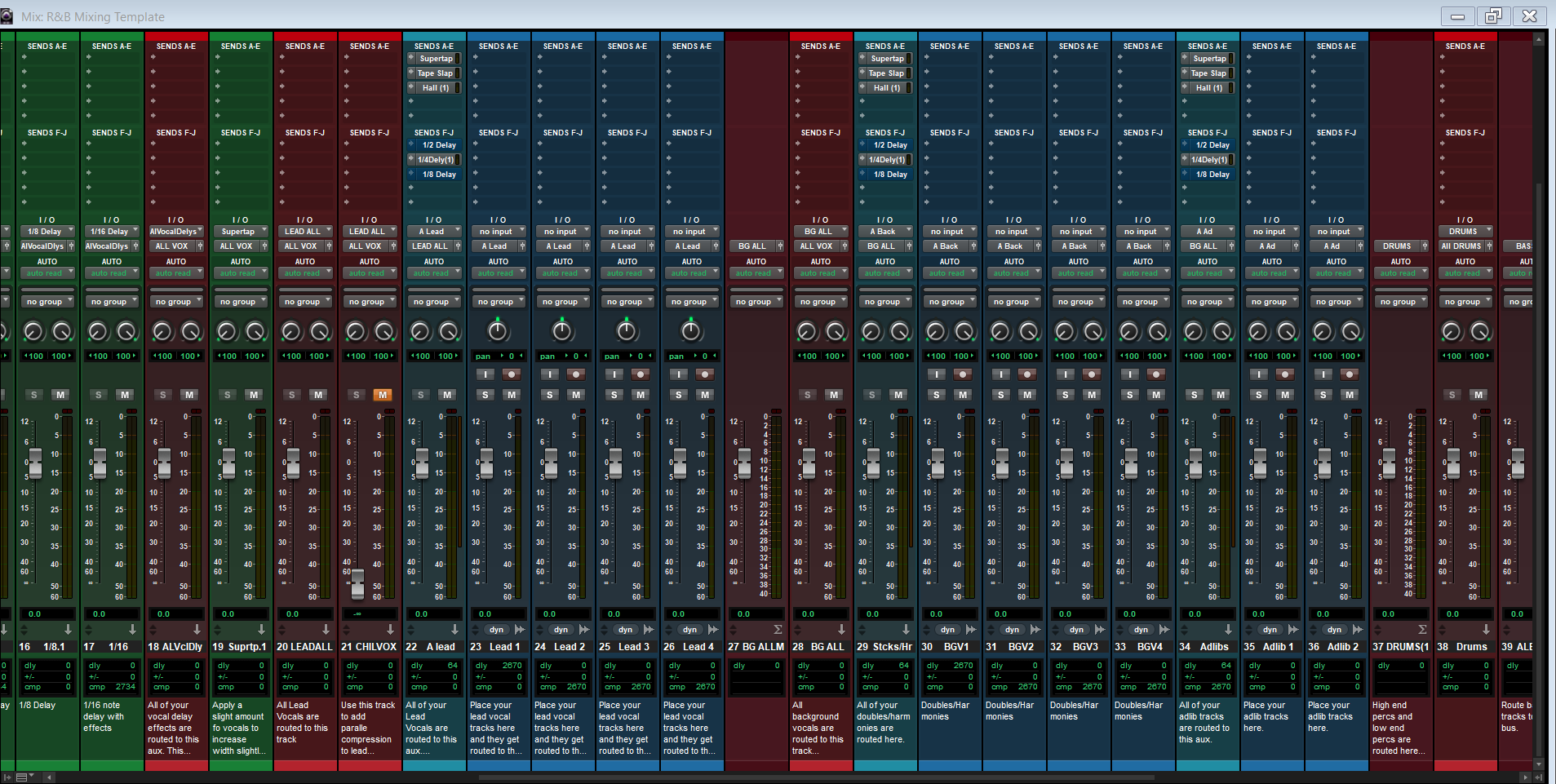1556x784 pixels.
Task: Enable input monitoring on Lead 2
Action: click(x=550, y=374)
